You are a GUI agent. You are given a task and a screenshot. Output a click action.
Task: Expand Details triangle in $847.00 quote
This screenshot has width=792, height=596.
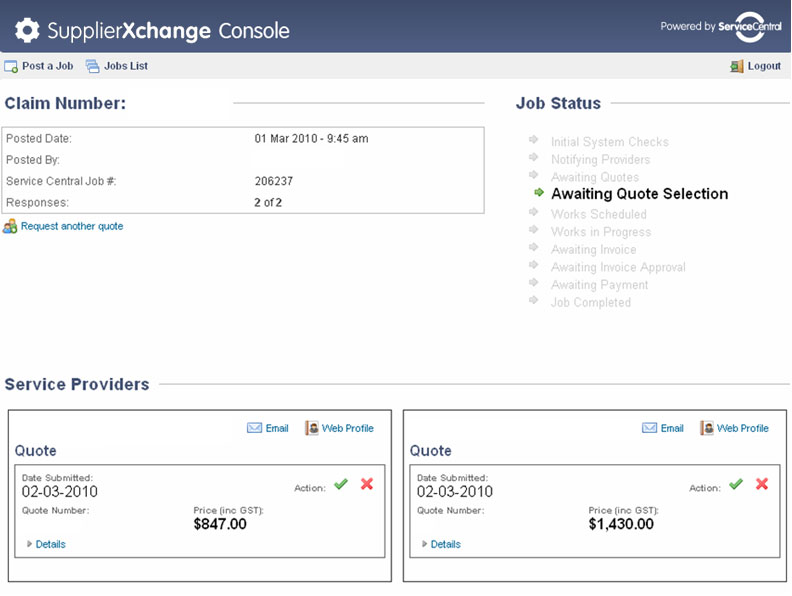[x=29, y=544]
